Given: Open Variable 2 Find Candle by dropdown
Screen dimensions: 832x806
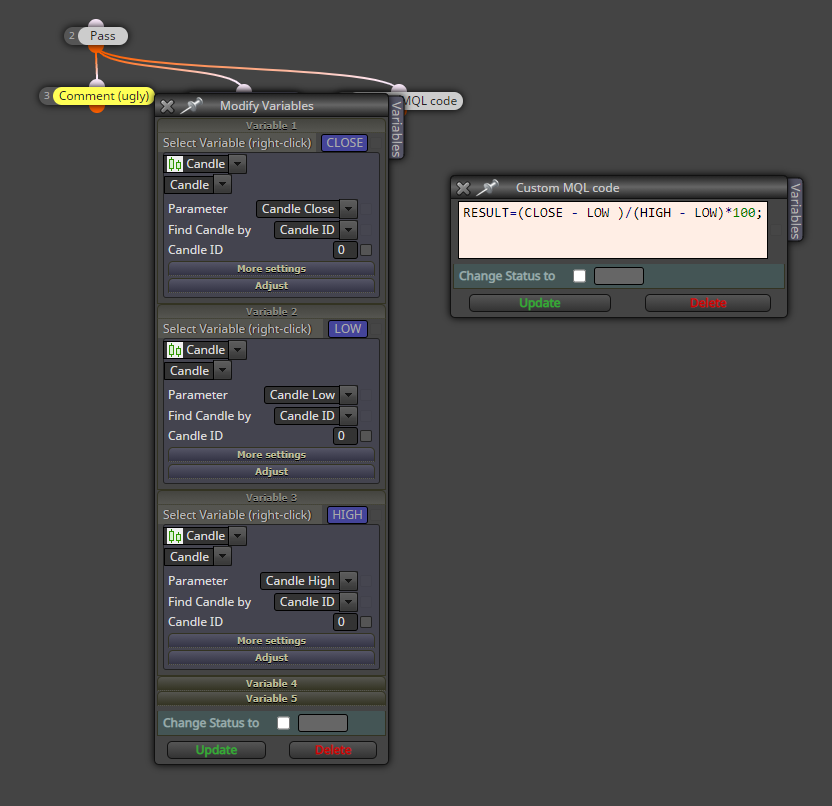Looking at the screenshot, I should (x=348, y=416).
